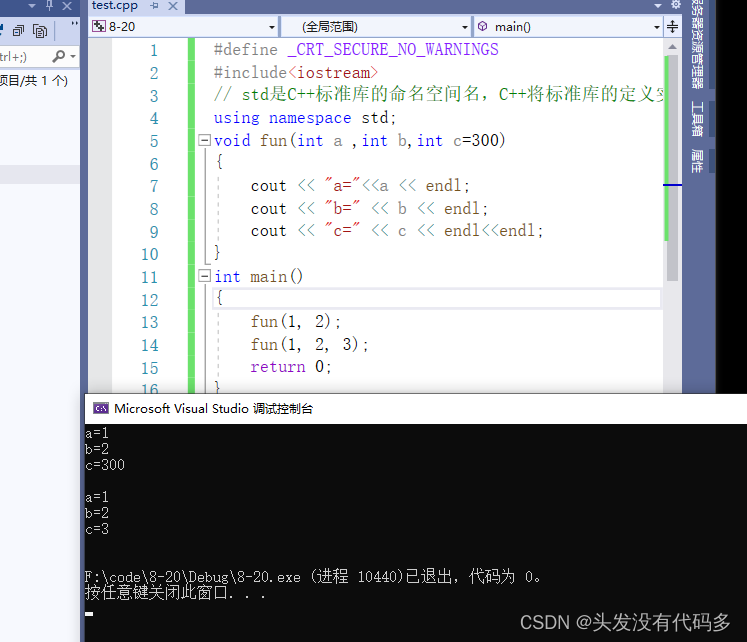Close the test.cpp tab

[x=173, y=6]
